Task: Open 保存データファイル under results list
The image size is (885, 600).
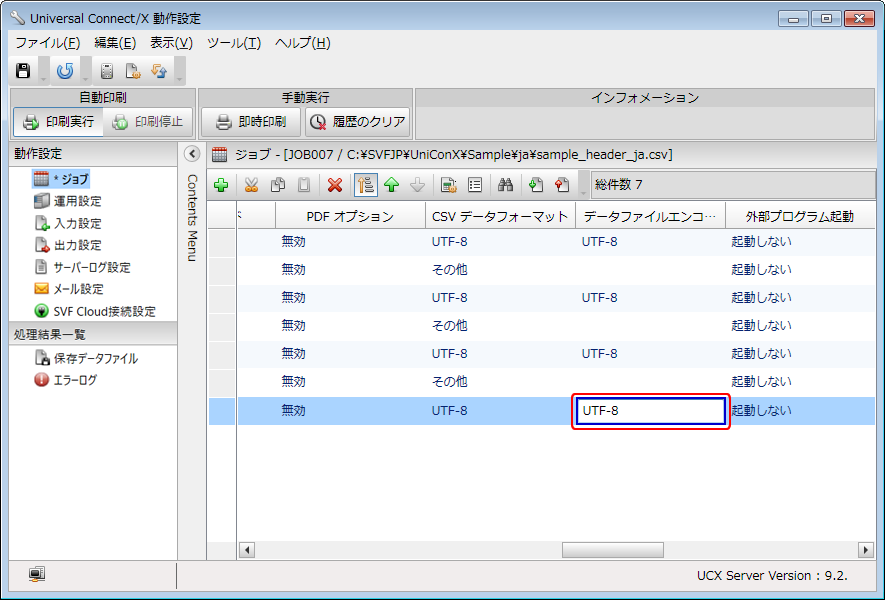Action: [x=86, y=358]
